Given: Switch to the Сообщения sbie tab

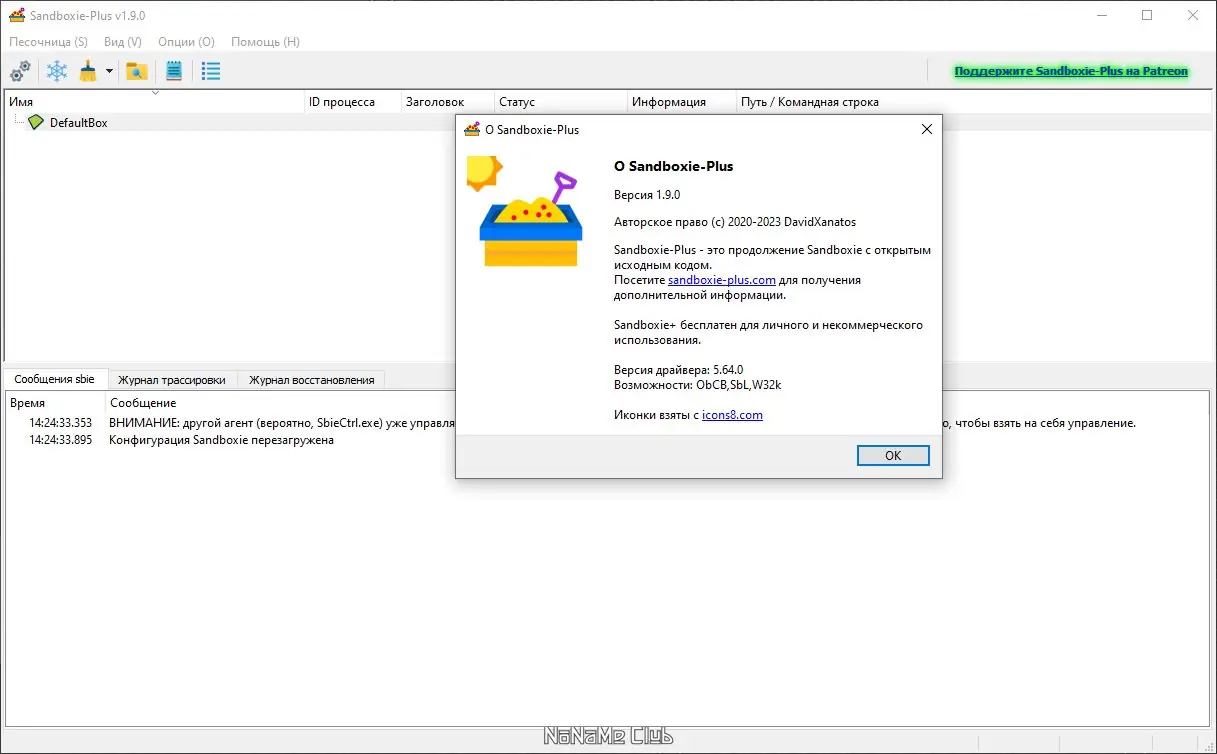Looking at the screenshot, I should (55, 379).
